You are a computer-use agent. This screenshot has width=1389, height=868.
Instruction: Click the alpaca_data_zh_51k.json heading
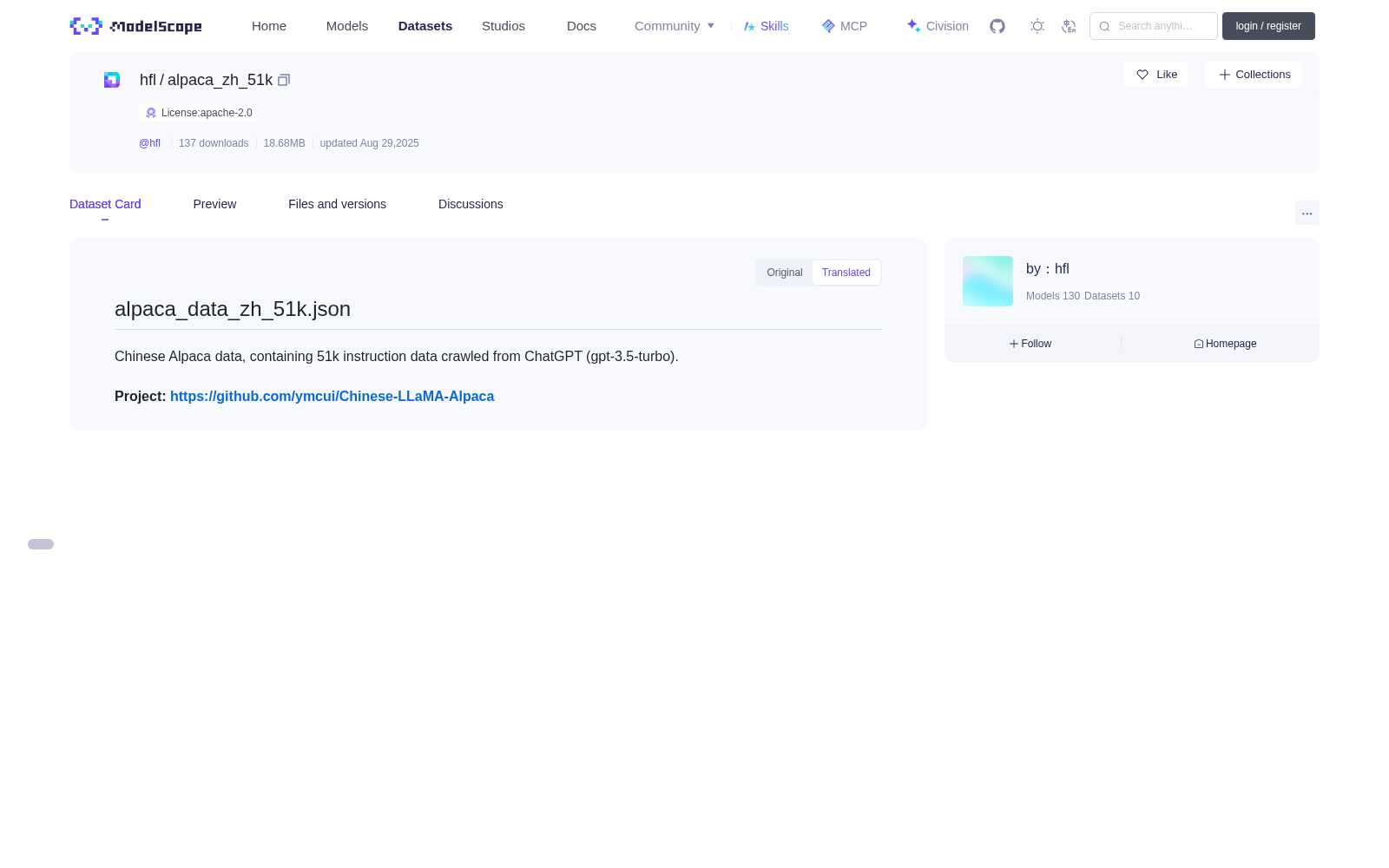click(233, 309)
